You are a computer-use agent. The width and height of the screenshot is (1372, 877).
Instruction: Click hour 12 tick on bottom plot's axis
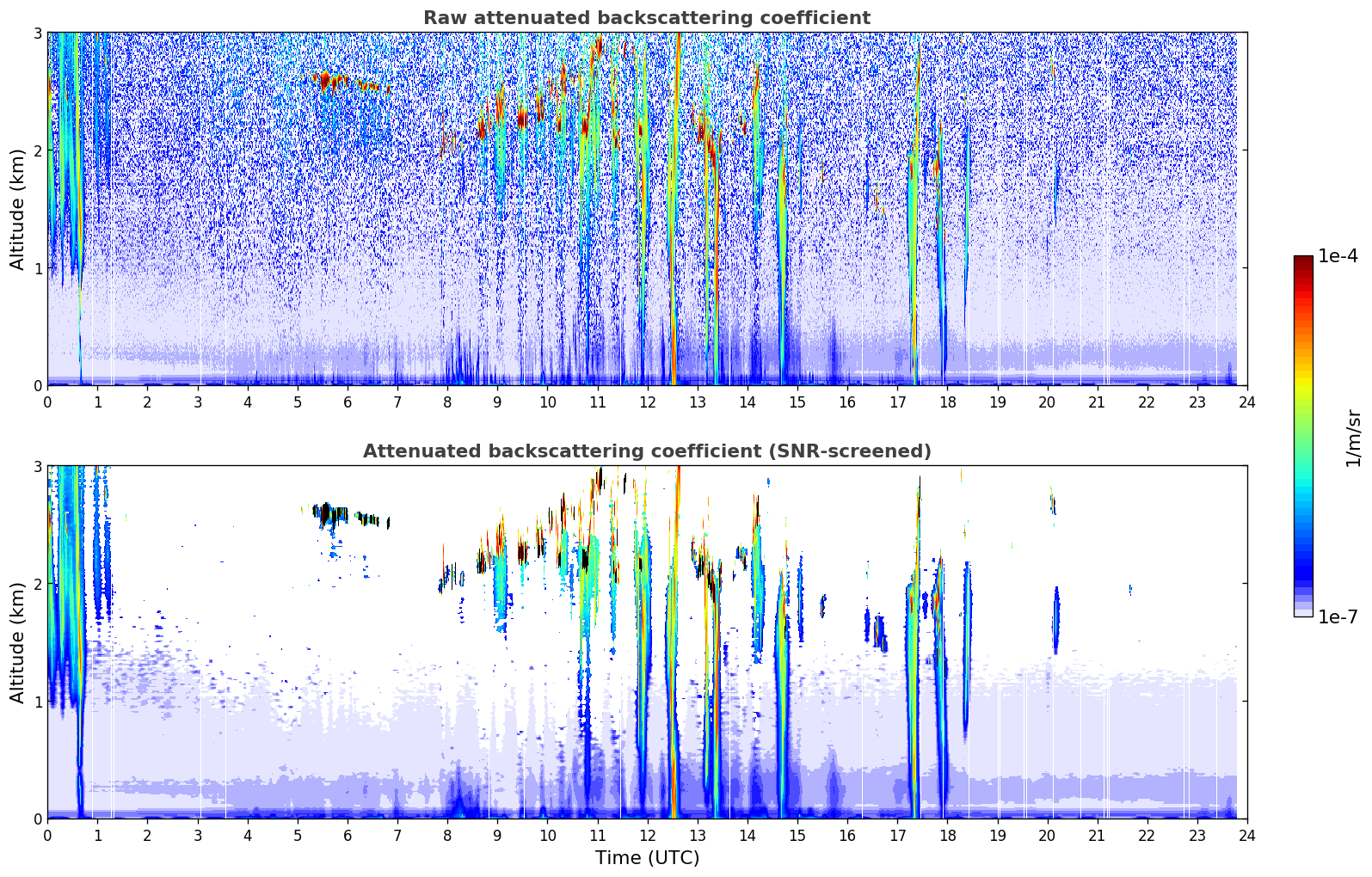point(647,836)
